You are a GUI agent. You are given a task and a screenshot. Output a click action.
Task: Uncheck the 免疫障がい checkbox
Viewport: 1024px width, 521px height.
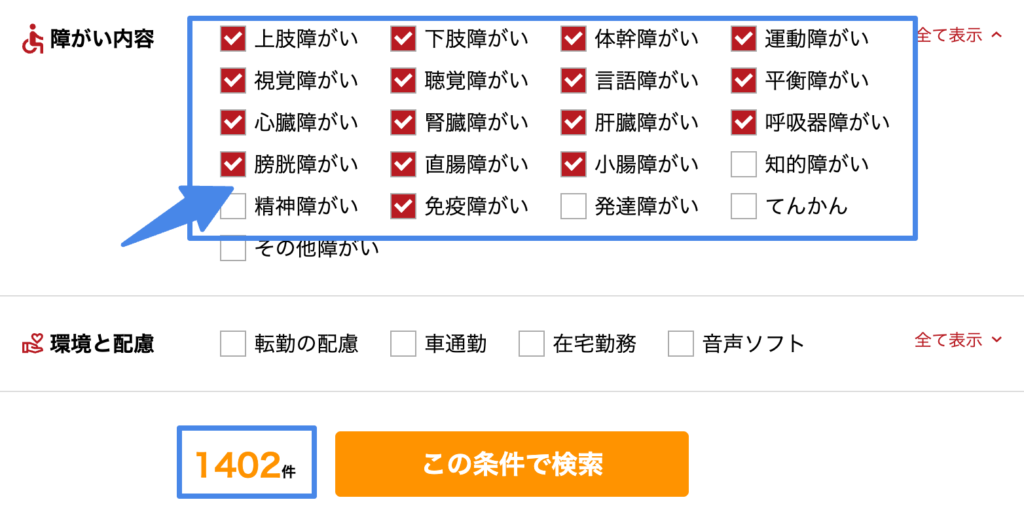point(403,207)
